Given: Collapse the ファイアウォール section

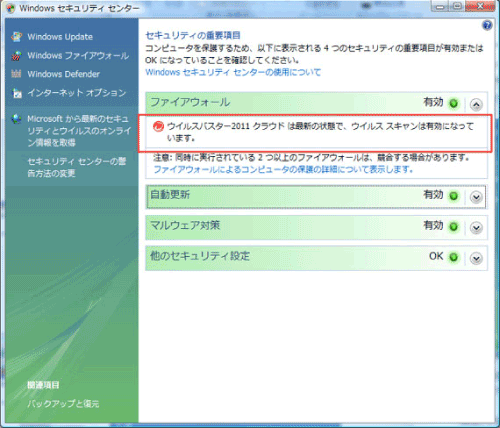Looking at the screenshot, I should (x=476, y=105).
